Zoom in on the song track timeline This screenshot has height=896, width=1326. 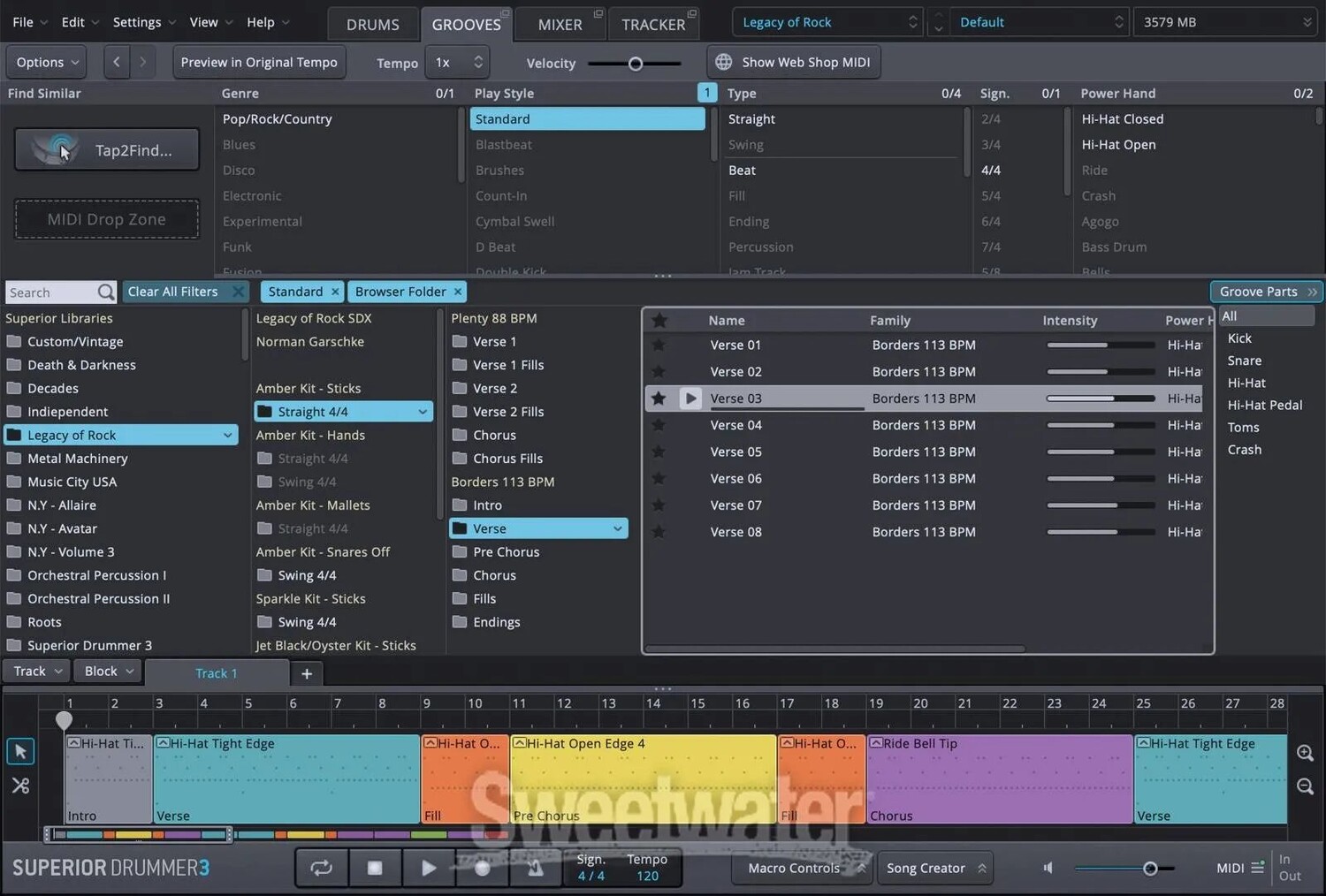coord(1305,753)
